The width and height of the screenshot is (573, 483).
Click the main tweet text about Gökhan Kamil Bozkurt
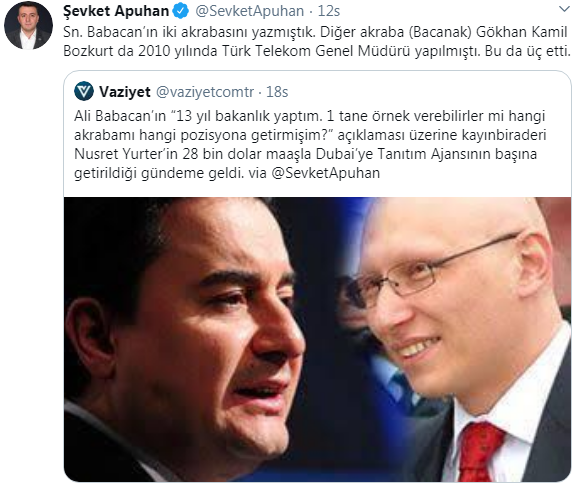tap(317, 41)
